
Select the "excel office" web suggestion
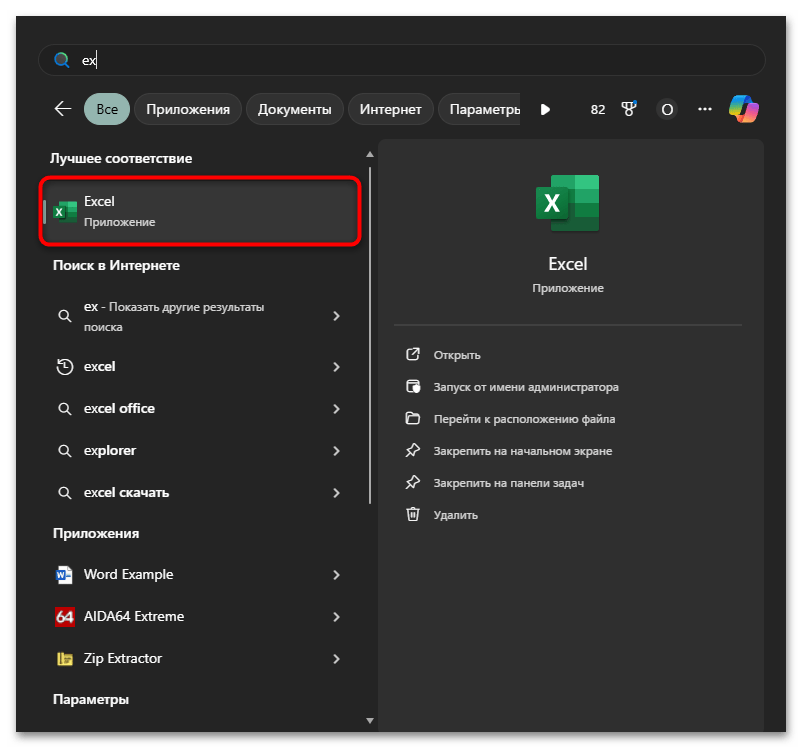pyautogui.click(x=197, y=409)
